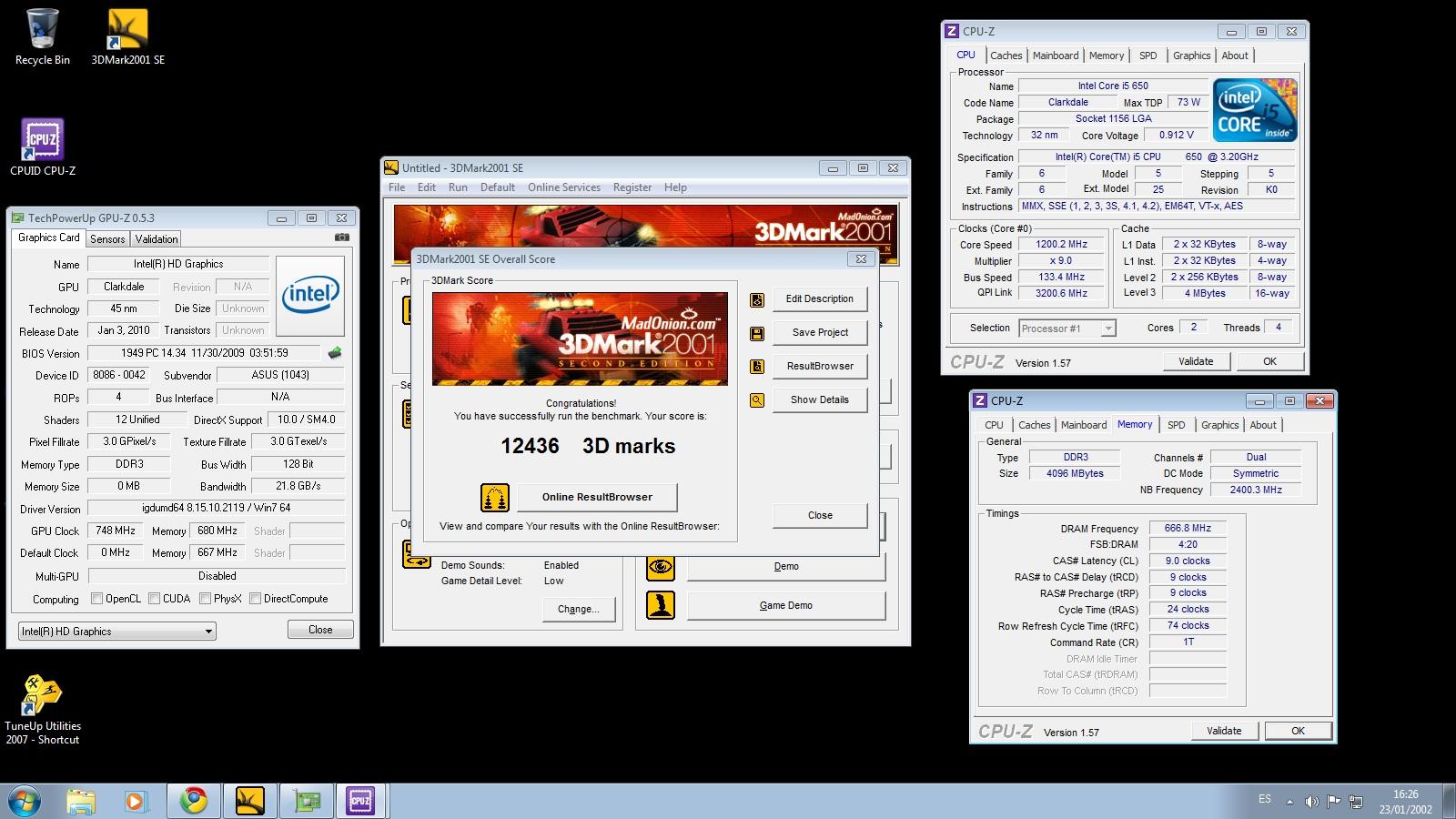The image size is (1456, 819).
Task: Click the BIOS save icon in GPU-Z
Action: pos(335,353)
